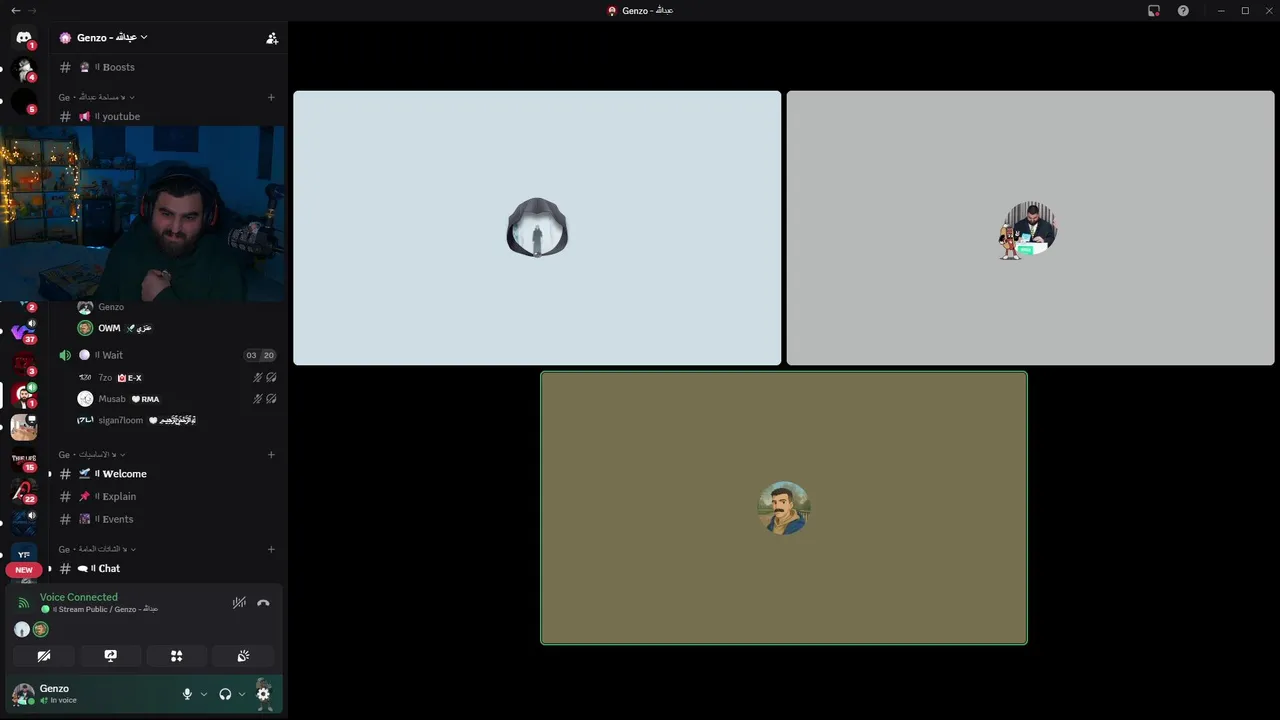This screenshot has width=1280, height=720.
Task: Open server with badge 5
Action: (24, 101)
